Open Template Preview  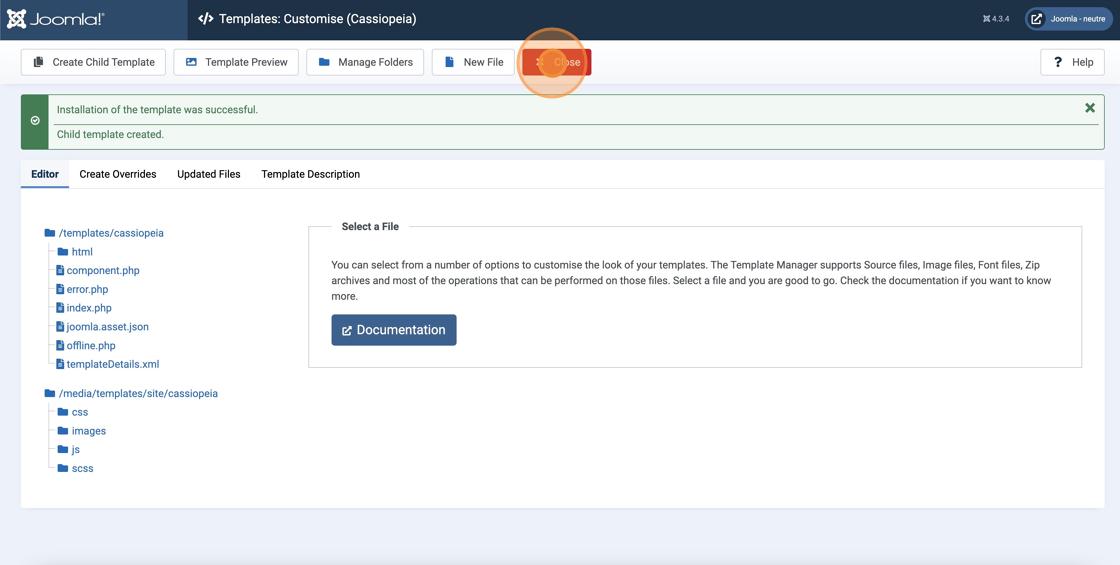pos(236,62)
